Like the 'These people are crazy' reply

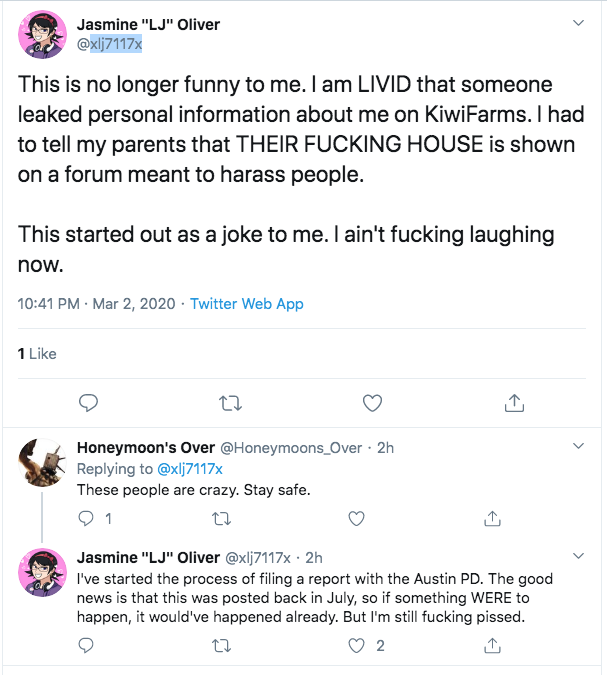[x=356, y=518]
